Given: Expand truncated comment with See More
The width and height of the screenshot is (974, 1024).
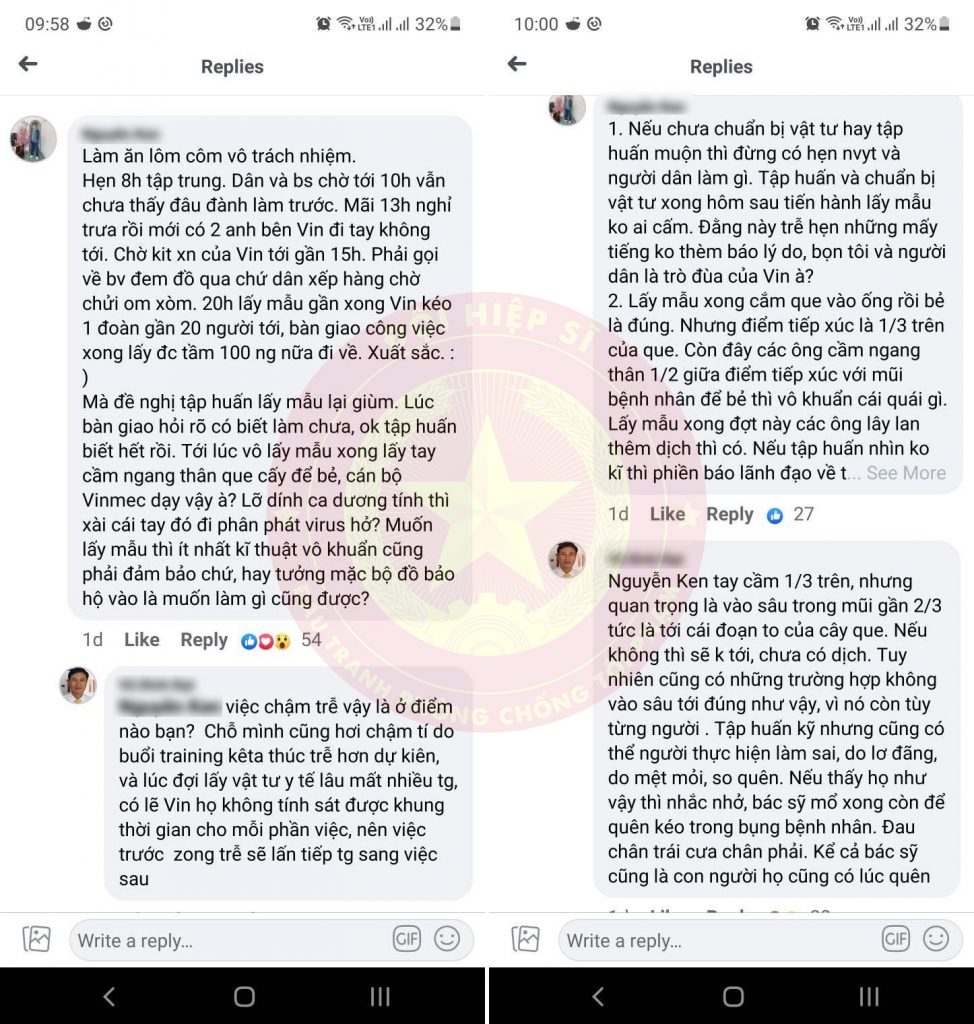Looking at the screenshot, I should (906, 473).
